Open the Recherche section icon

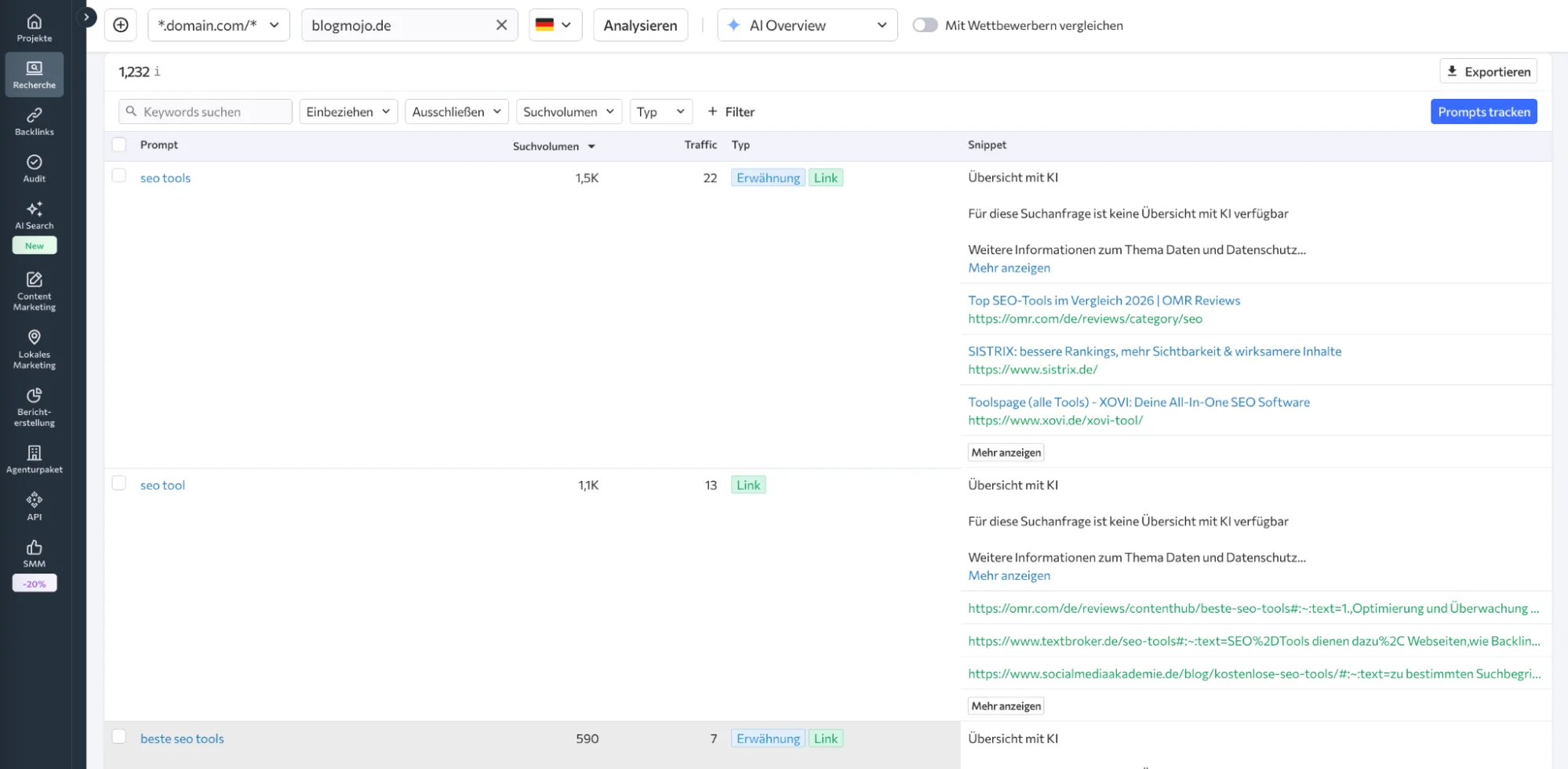35,75
